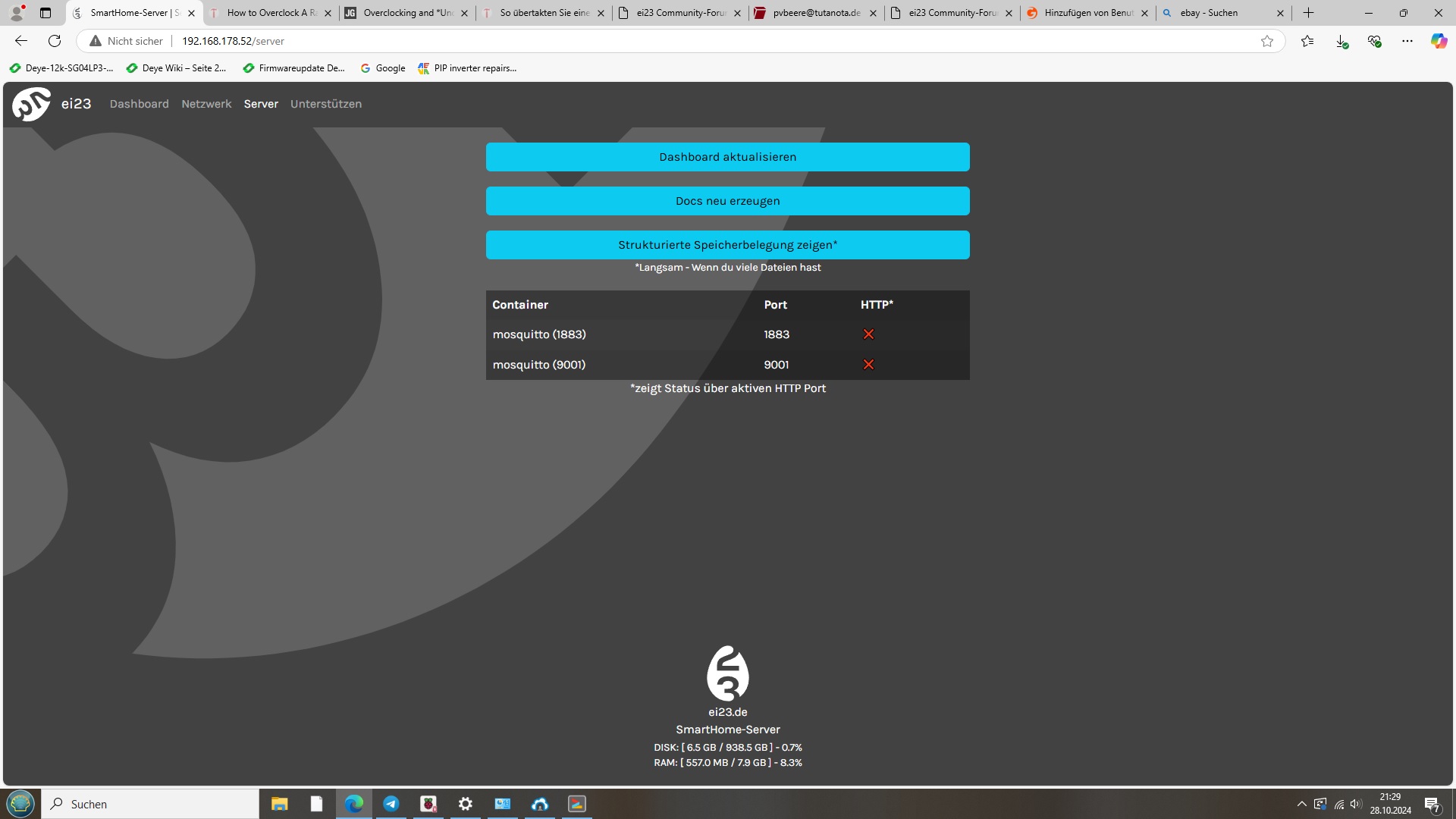
Task: Go to Netzwerk nav item
Action: pyautogui.click(x=206, y=104)
